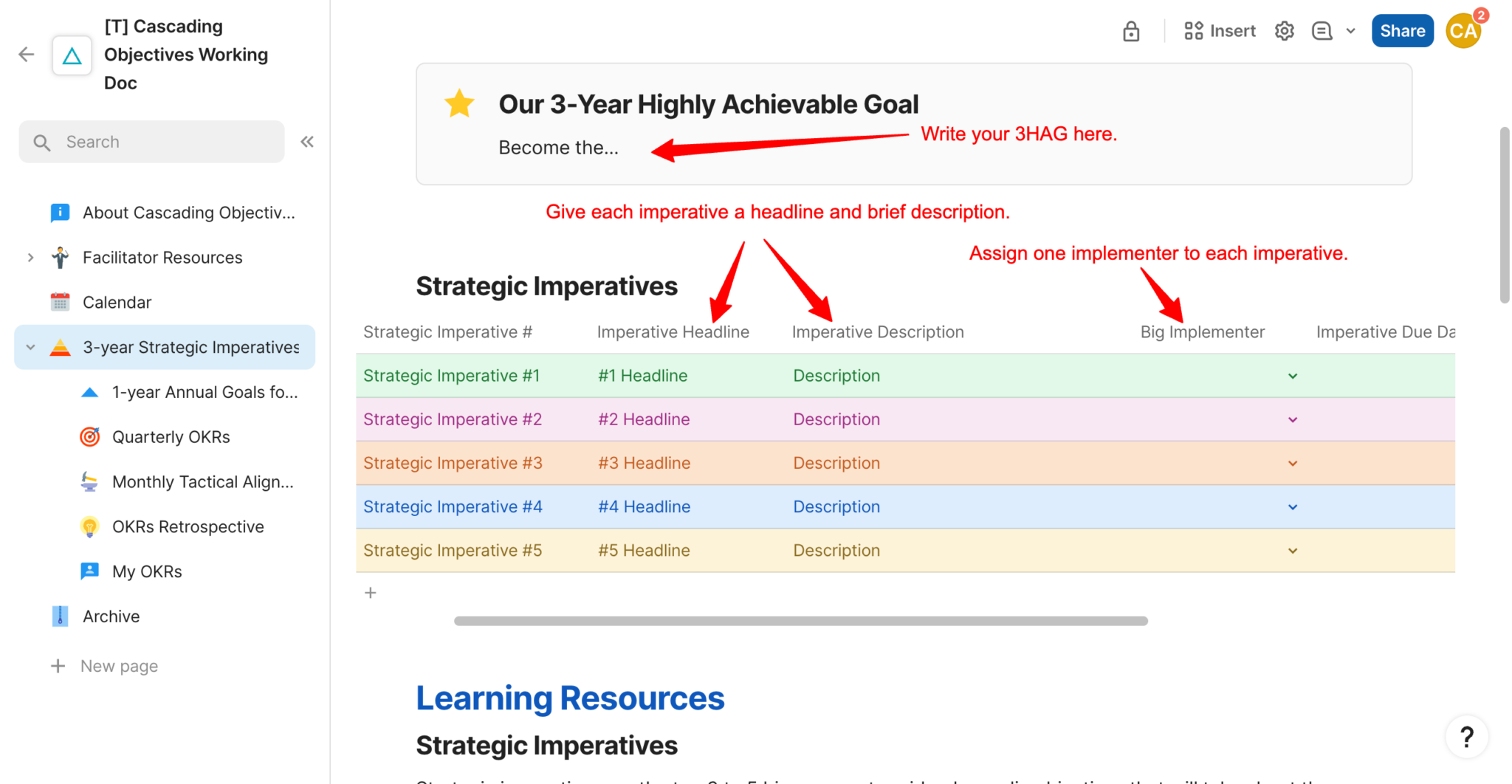
Task: Open the Quarterly OKRs page
Action: (x=171, y=437)
